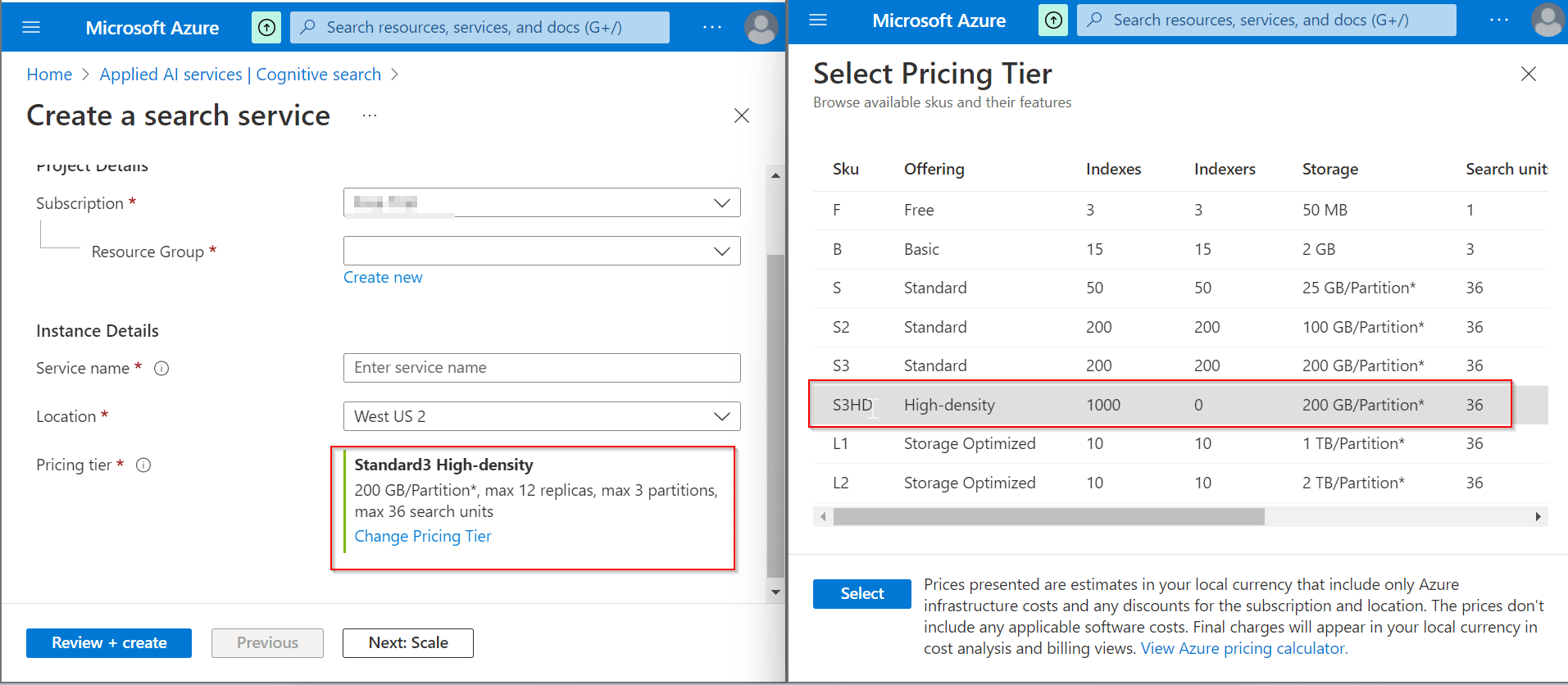The width and height of the screenshot is (1568, 685).
Task: Click right arrow of pricing table horizontal scrollbar
Action: click(1538, 517)
